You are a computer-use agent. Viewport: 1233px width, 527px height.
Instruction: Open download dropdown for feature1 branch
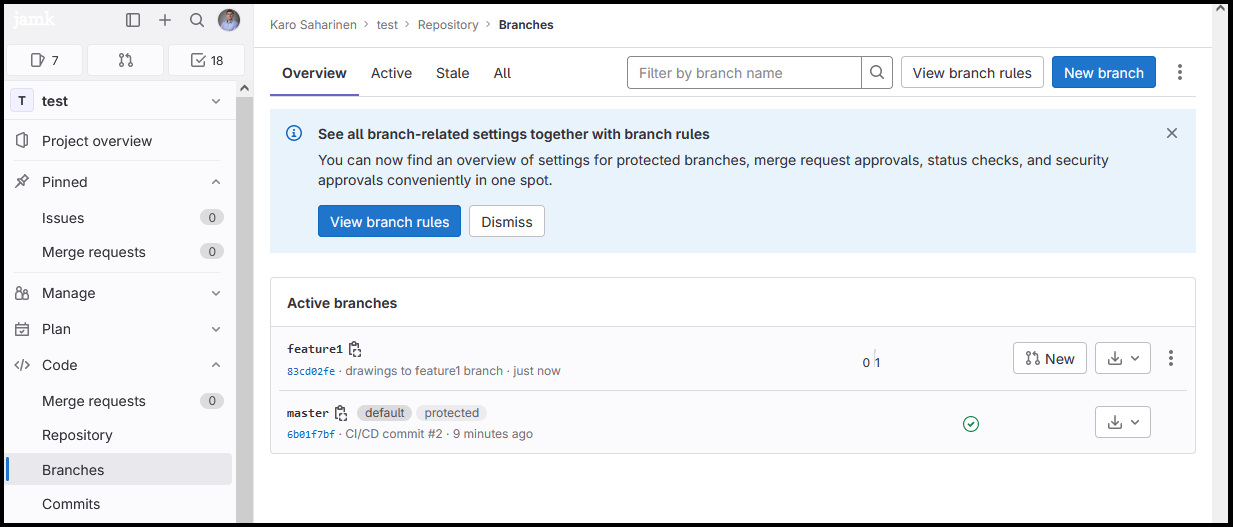coord(1123,358)
